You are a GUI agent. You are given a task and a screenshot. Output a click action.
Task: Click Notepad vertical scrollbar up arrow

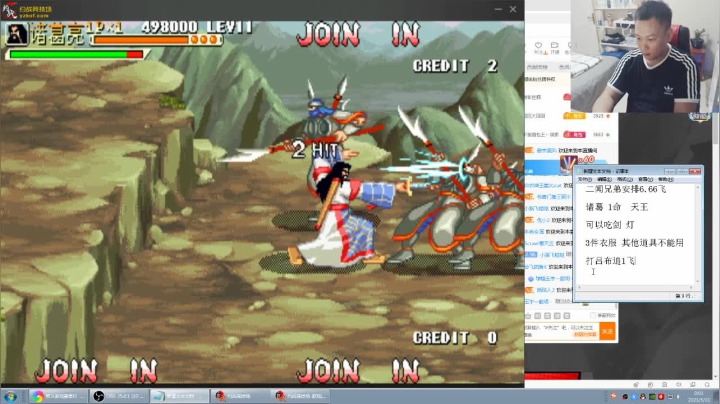tap(698, 187)
